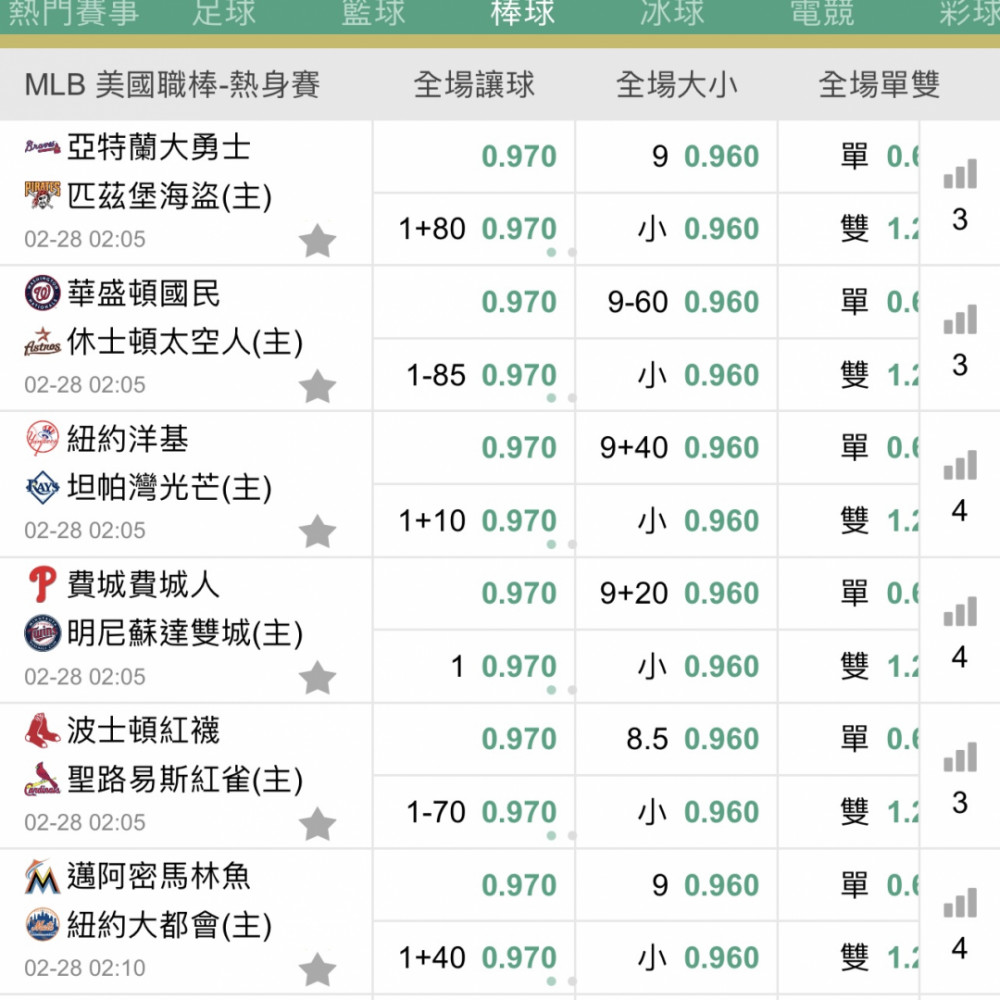1000x1000 pixels.
Task: Favorite the Braves vs Pirates game star
Action: [x=317, y=241]
